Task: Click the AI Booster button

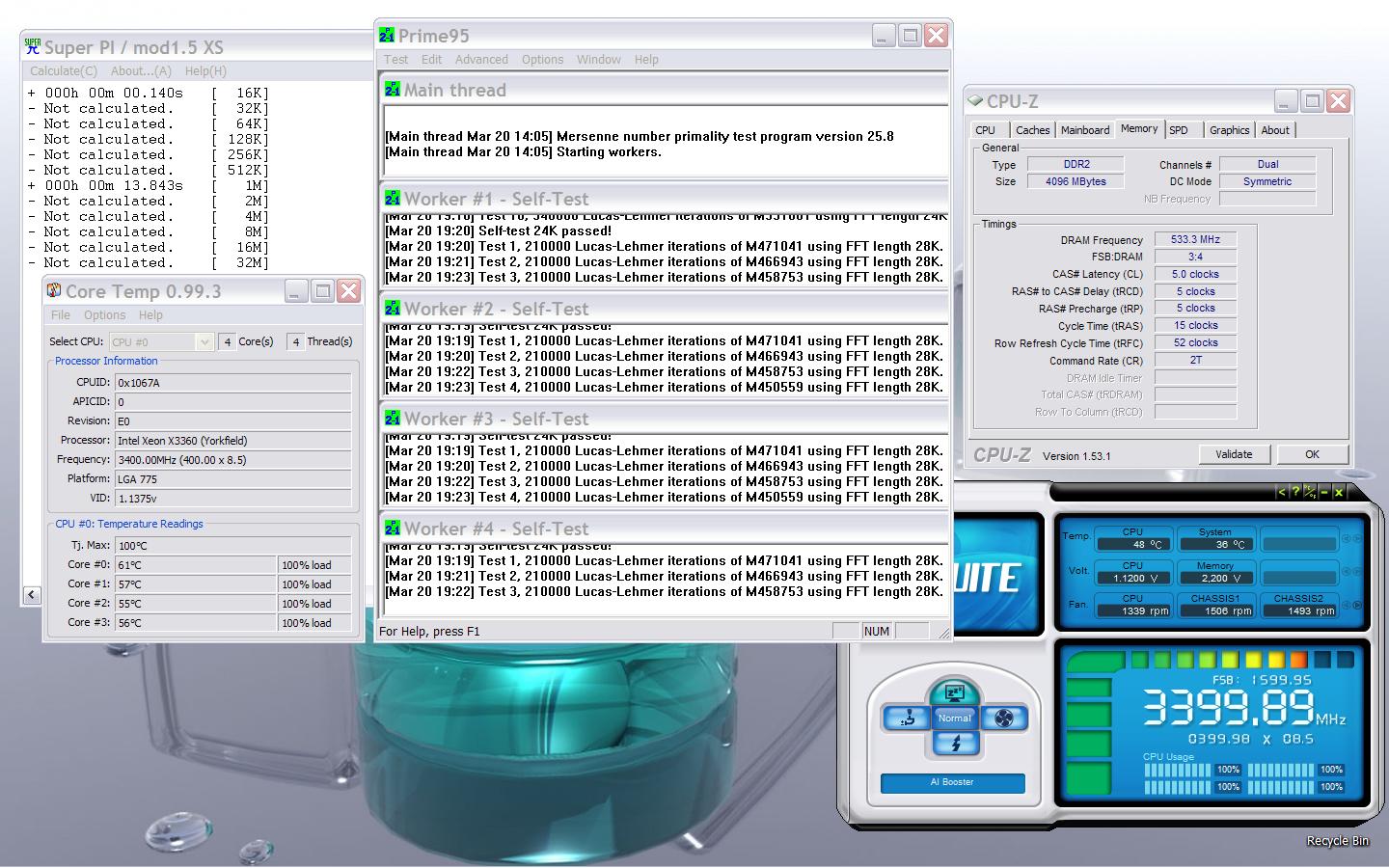Action: pyautogui.click(x=952, y=782)
